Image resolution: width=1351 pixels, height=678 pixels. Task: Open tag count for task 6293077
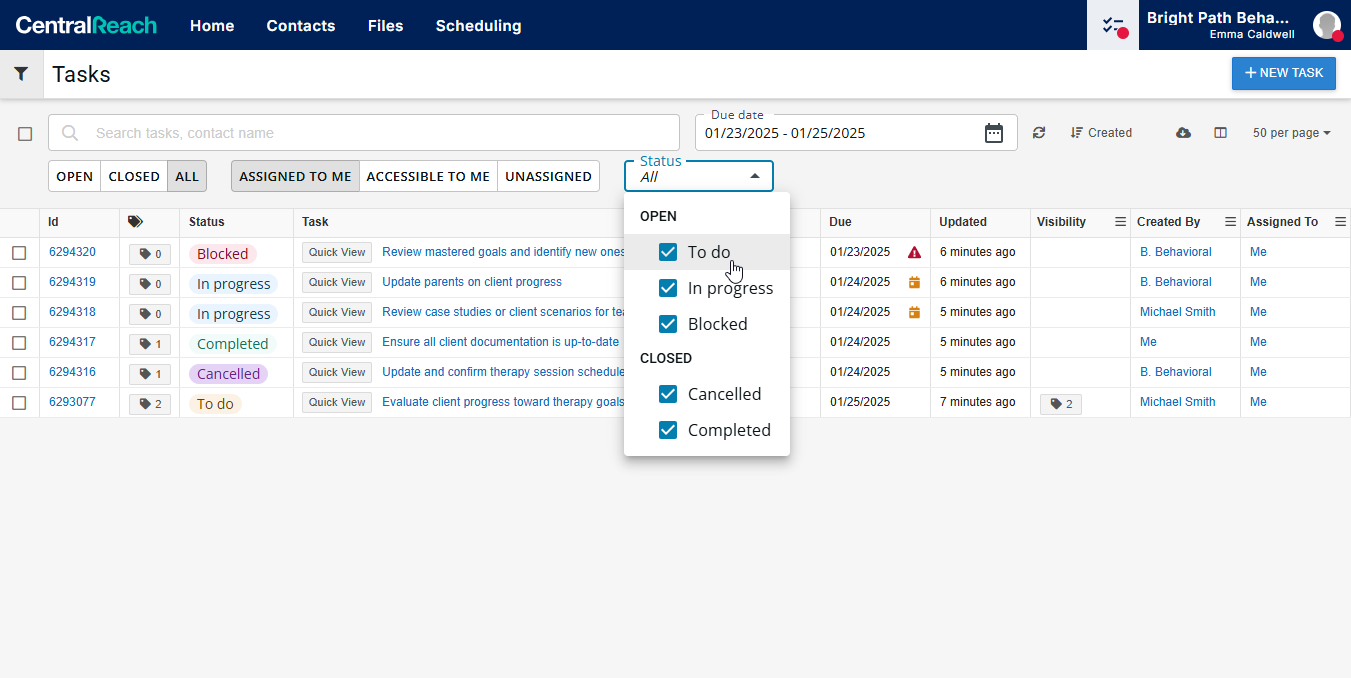coord(150,404)
